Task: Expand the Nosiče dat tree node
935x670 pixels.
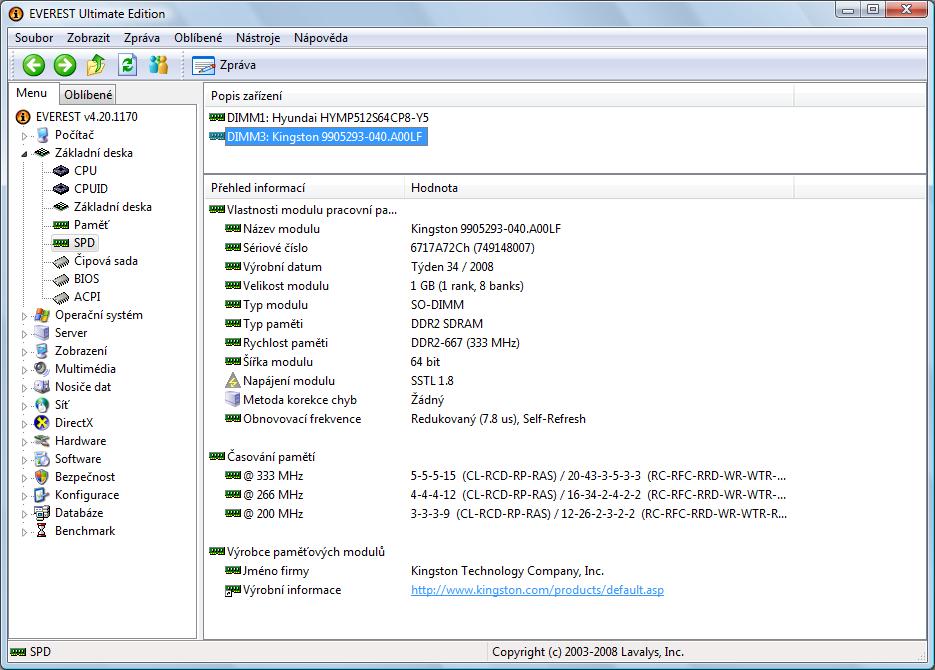Action: 24,387
